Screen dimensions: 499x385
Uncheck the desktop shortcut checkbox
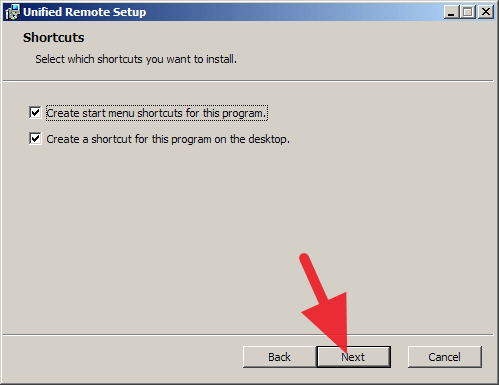35,138
